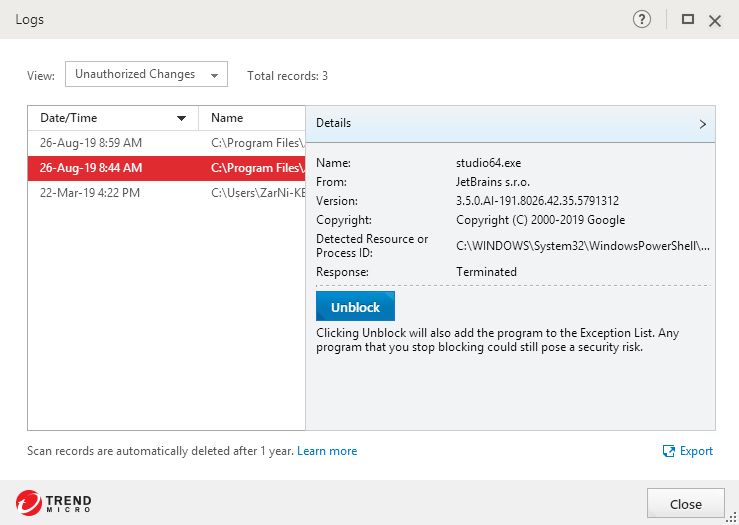Click the version number 3.5.0.AI-191.8026.42.35.5791312
Screen dimensions: 739x525
tap(537, 201)
